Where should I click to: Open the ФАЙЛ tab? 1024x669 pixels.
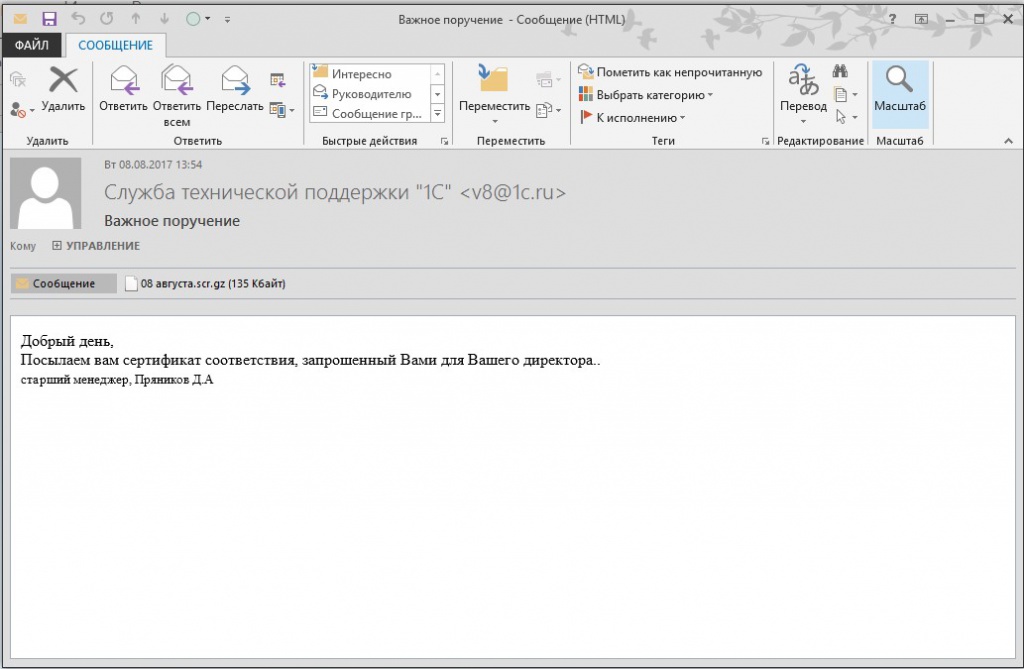click(31, 45)
